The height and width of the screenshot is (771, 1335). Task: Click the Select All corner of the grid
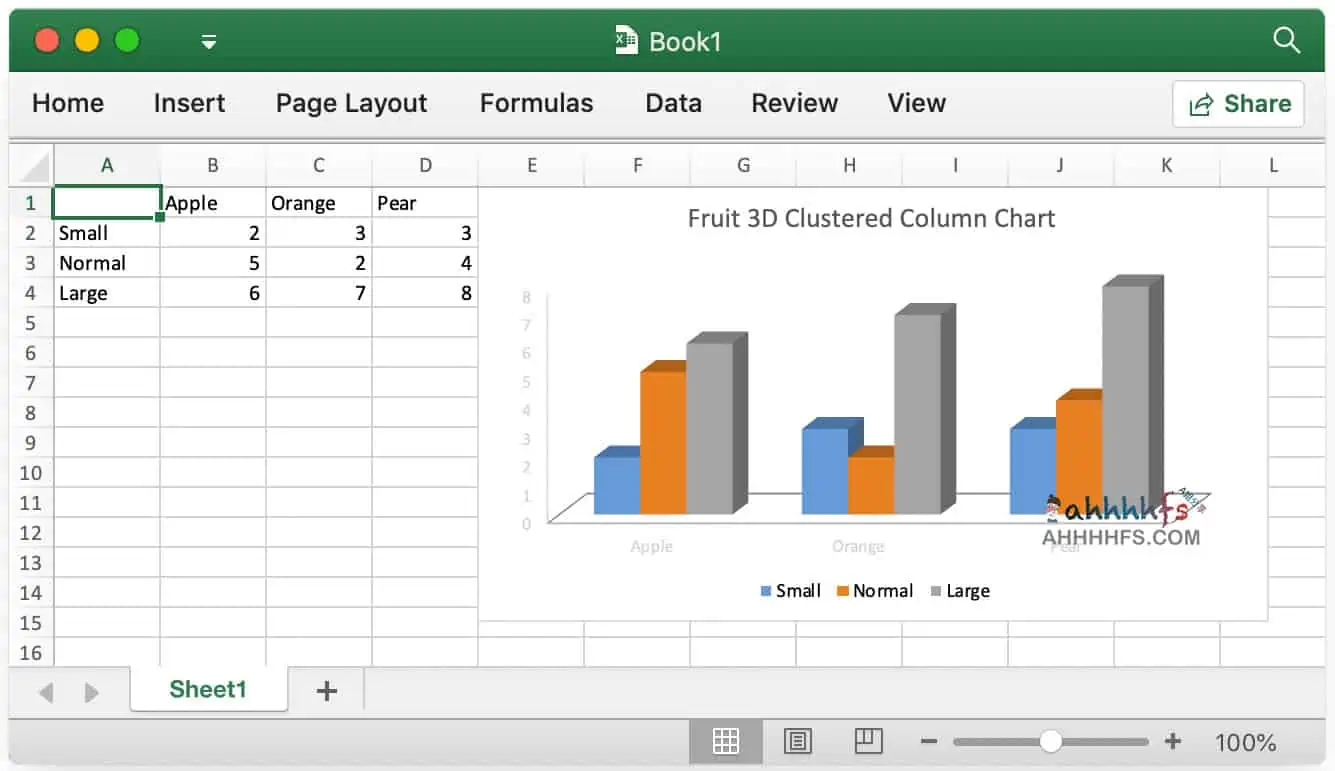point(31,166)
